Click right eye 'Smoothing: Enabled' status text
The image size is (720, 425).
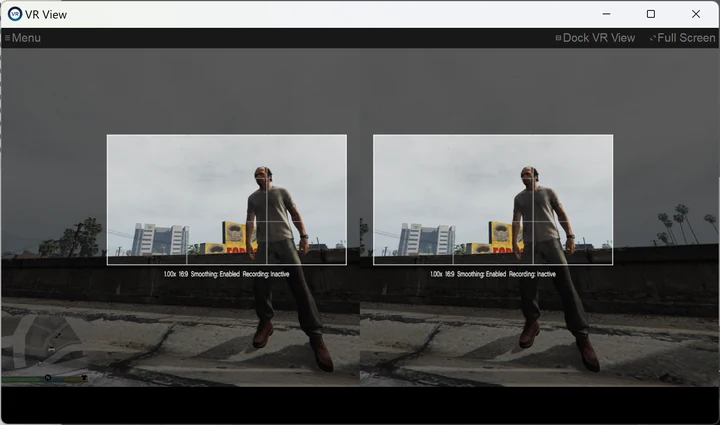coord(481,274)
